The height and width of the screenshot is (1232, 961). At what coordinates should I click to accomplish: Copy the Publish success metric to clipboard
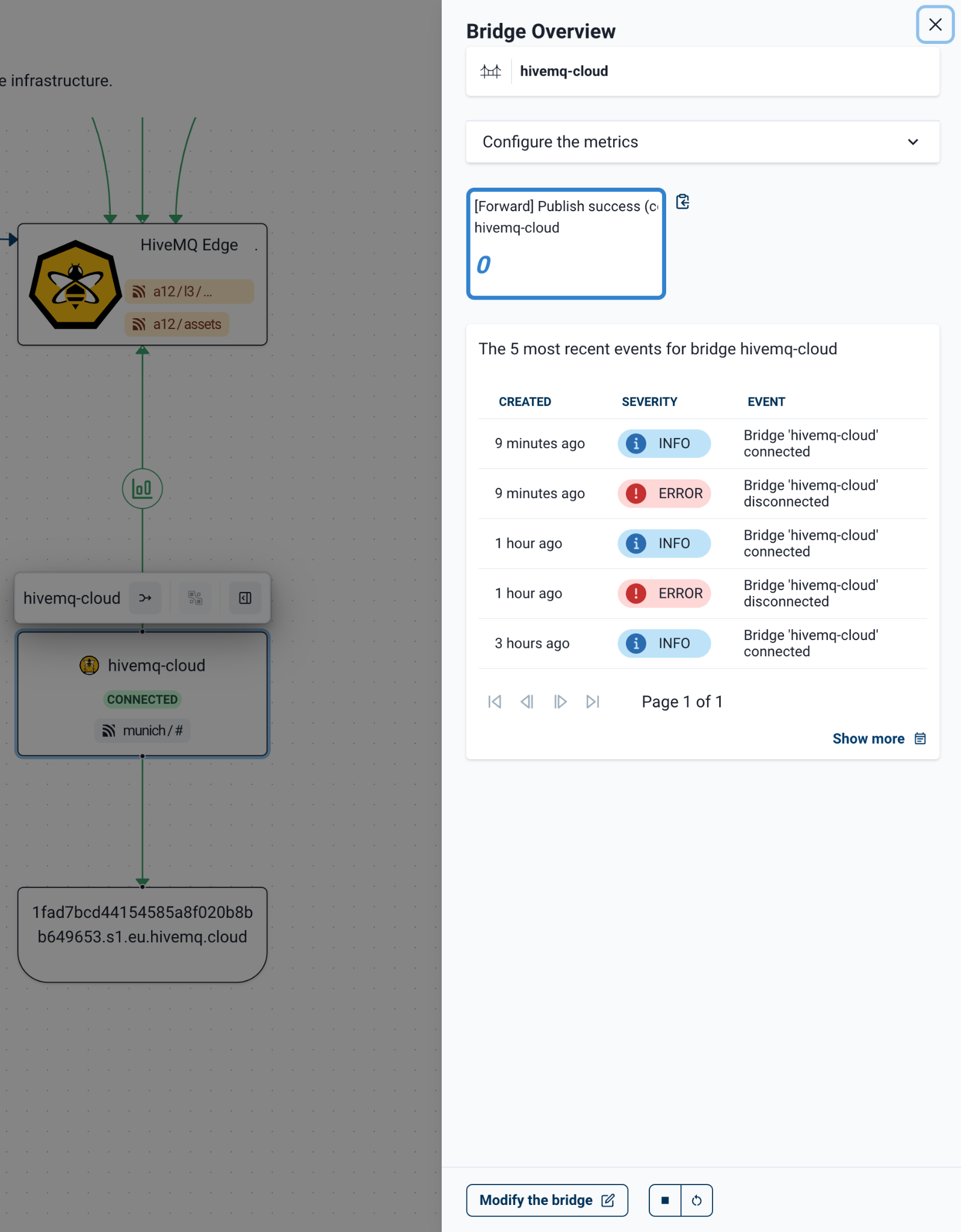(682, 202)
